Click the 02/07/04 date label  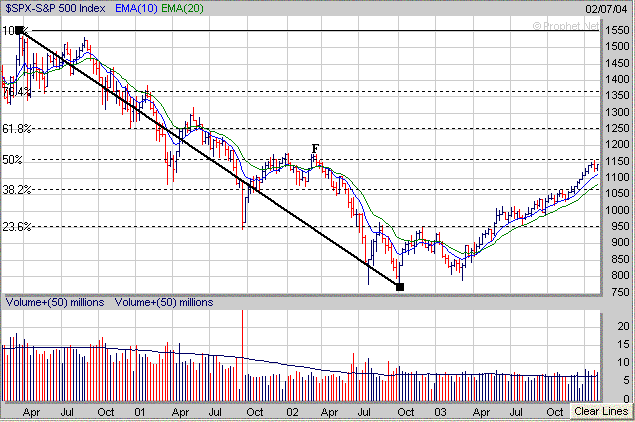tap(606, 9)
